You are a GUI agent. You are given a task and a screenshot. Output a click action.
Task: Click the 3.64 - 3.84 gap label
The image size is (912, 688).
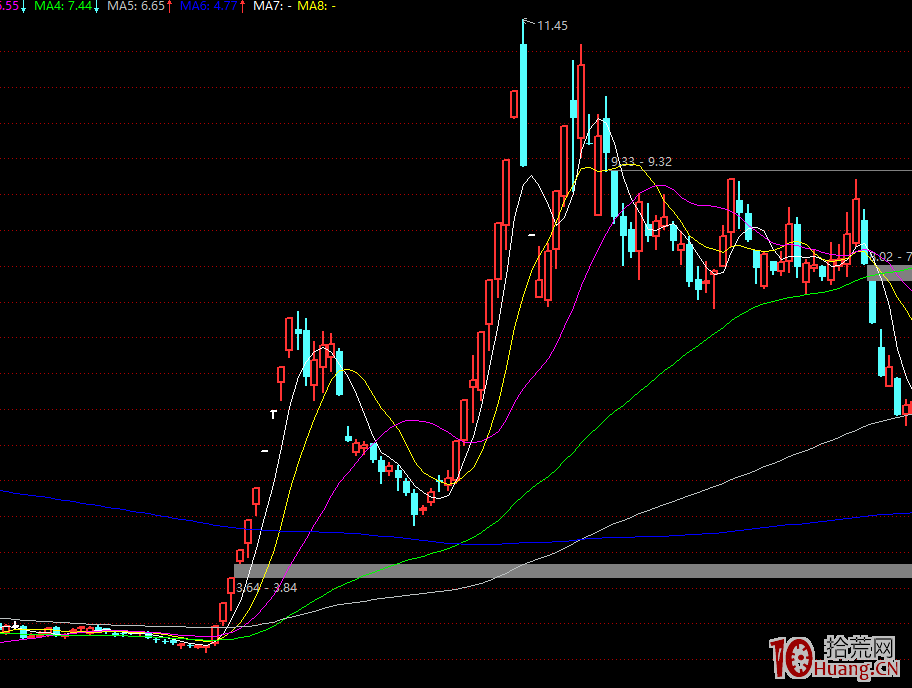point(266,587)
